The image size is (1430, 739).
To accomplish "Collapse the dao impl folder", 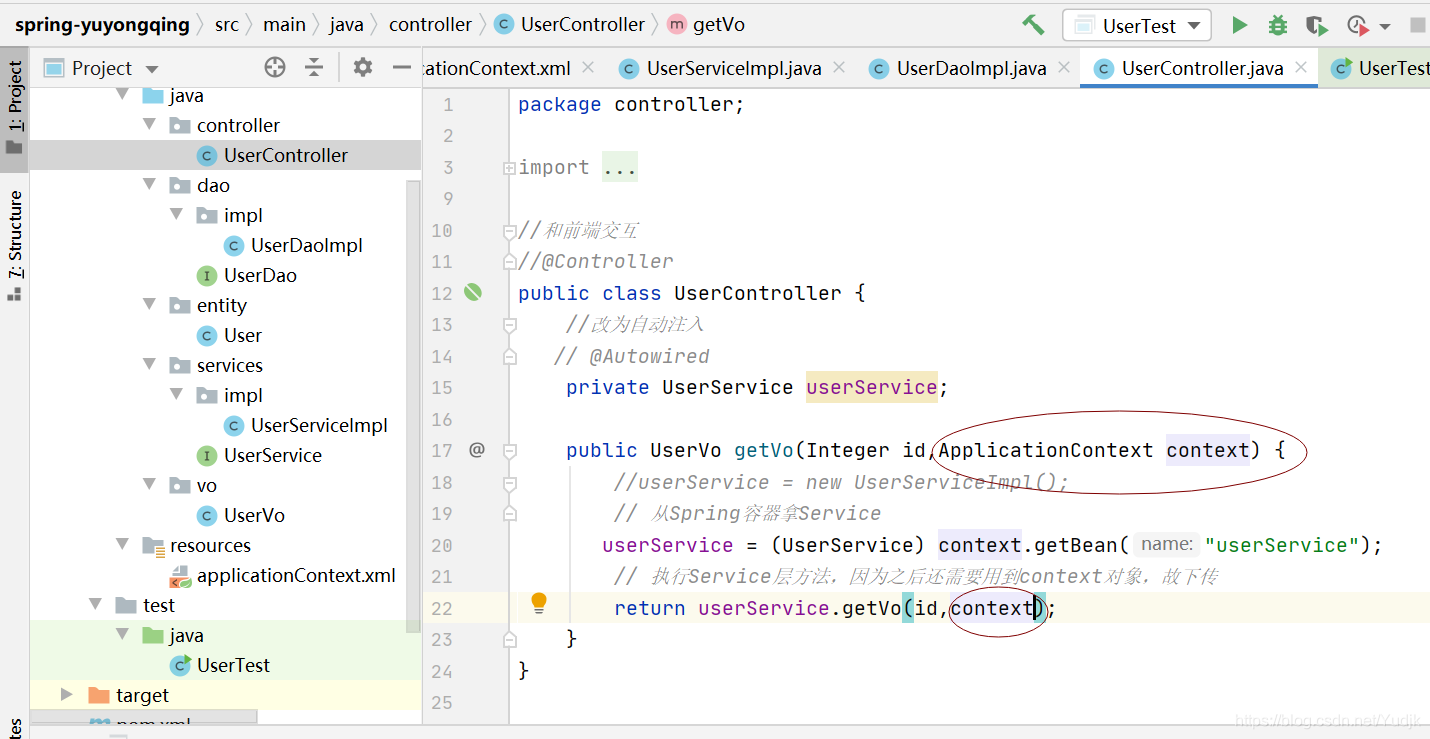I will [x=177, y=214].
